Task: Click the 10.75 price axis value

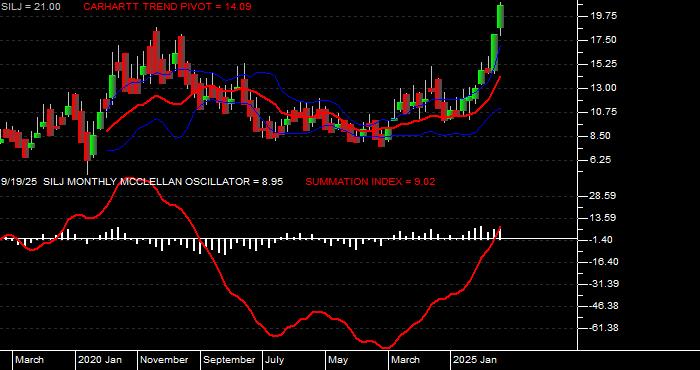Action: (x=603, y=112)
